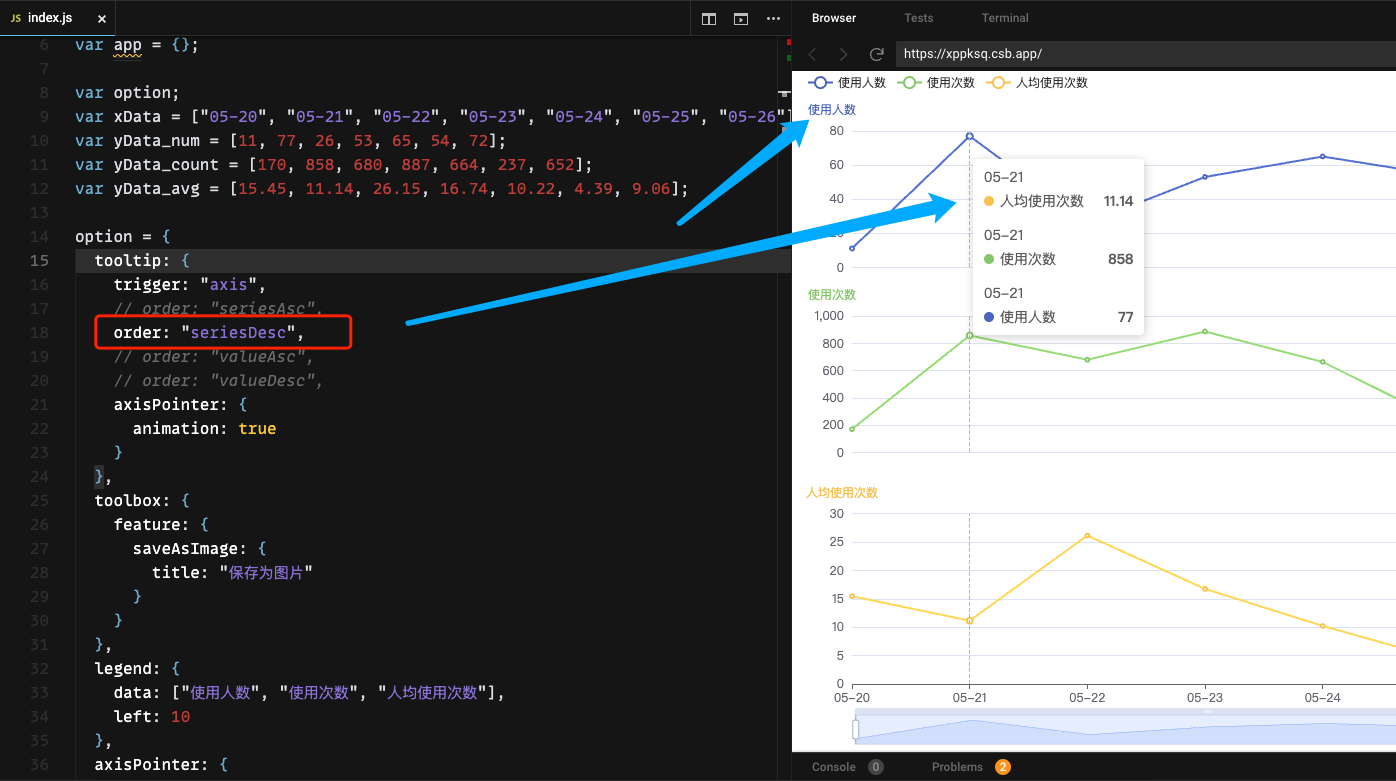The image size is (1396, 781).
Task: Switch to the Terminal tab
Action: pos(1004,17)
